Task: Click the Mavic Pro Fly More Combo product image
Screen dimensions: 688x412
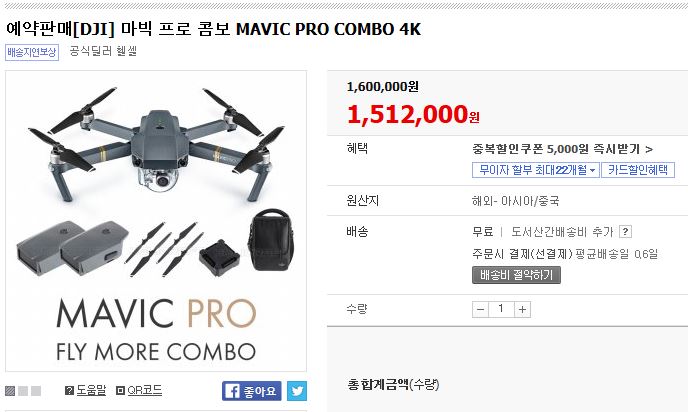Action: point(156,221)
